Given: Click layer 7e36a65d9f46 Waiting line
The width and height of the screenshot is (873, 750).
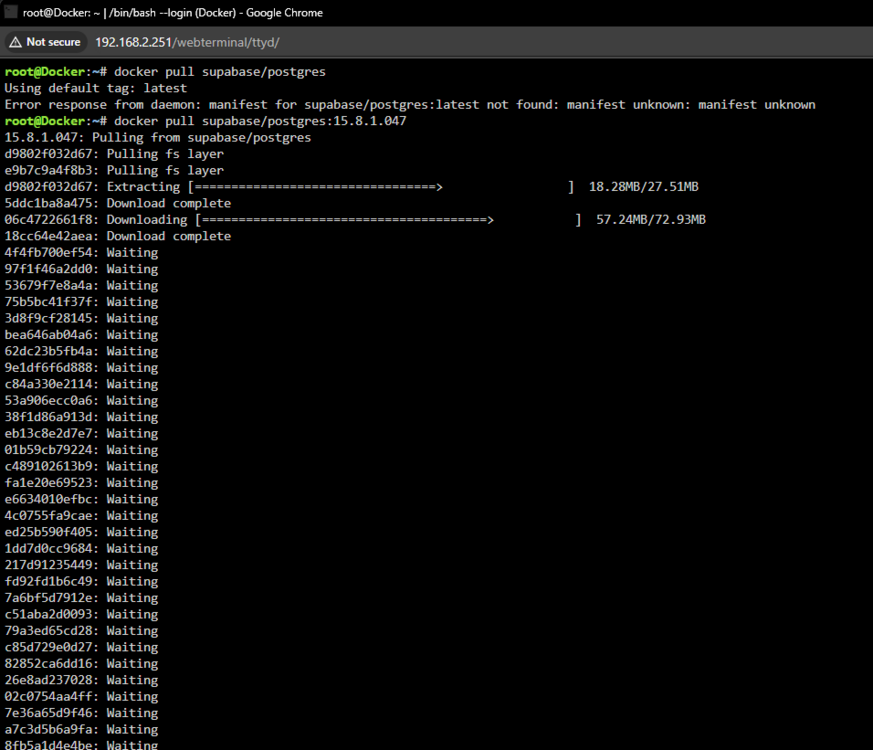Looking at the screenshot, I should coord(81,713).
